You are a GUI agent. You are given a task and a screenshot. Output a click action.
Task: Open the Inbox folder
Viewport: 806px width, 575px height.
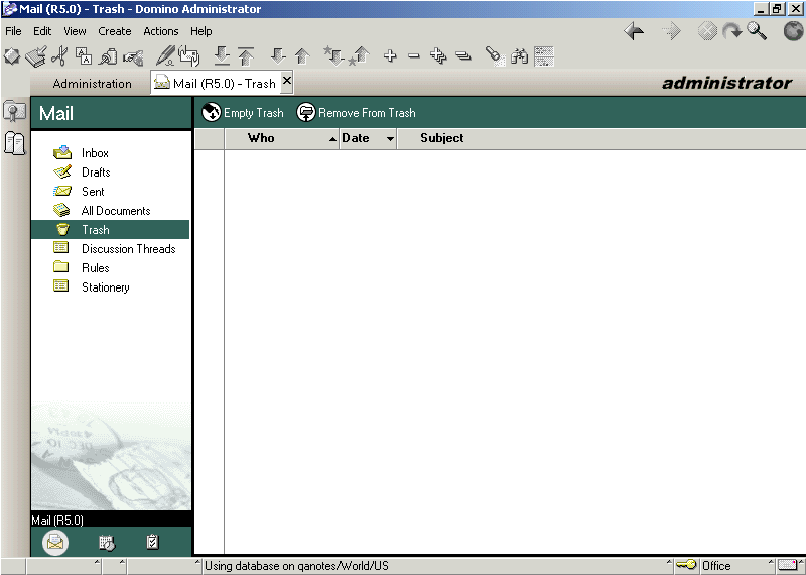[x=95, y=153]
